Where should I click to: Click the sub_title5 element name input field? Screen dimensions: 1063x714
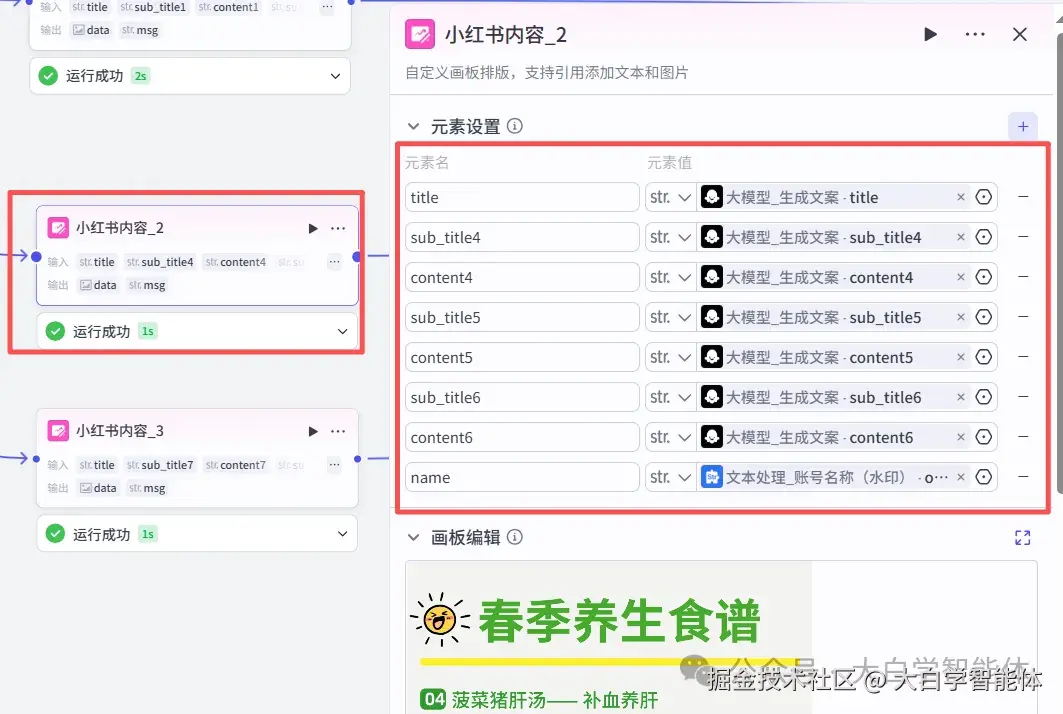(x=521, y=317)
